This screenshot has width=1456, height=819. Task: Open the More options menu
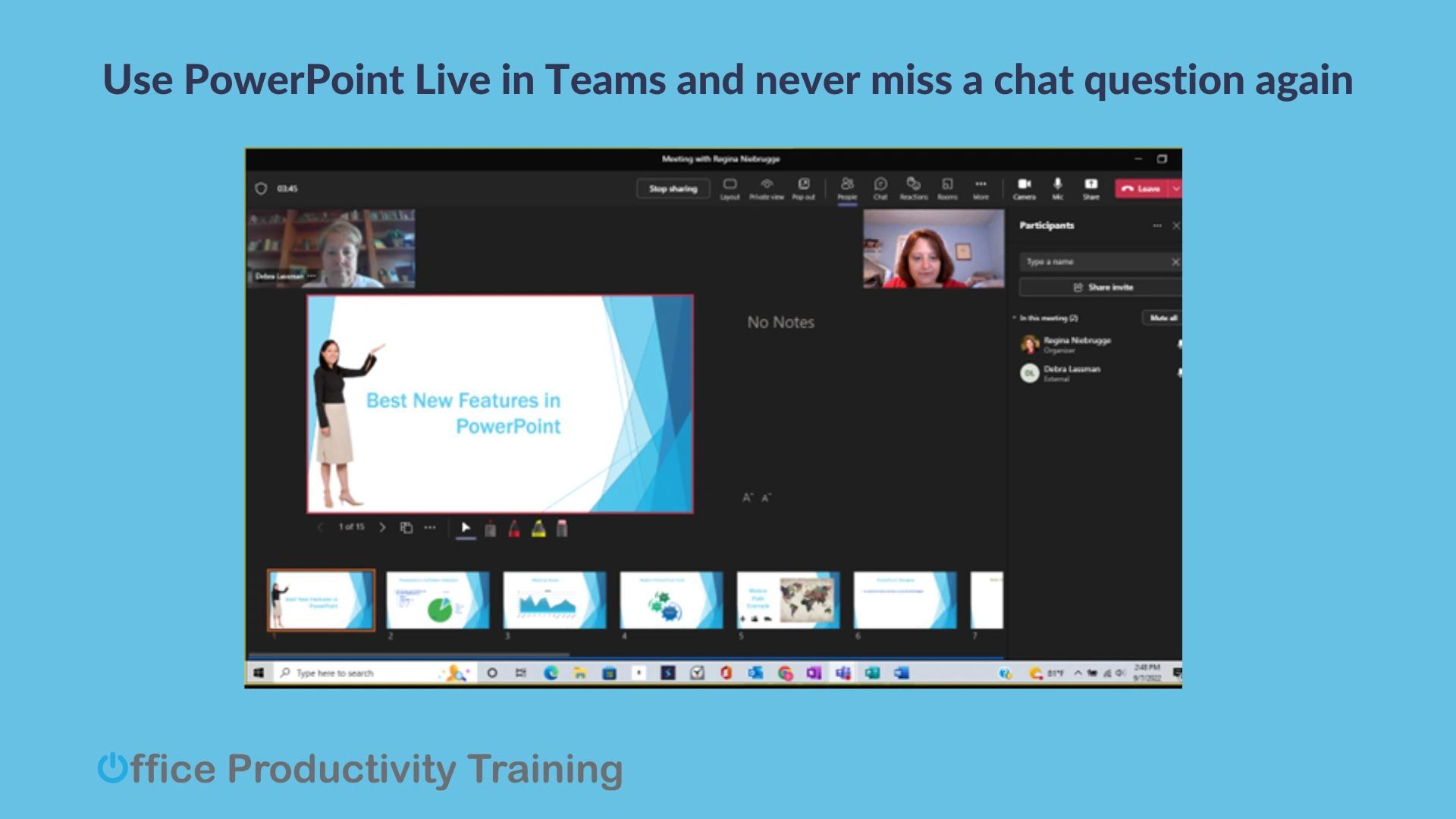981,188
